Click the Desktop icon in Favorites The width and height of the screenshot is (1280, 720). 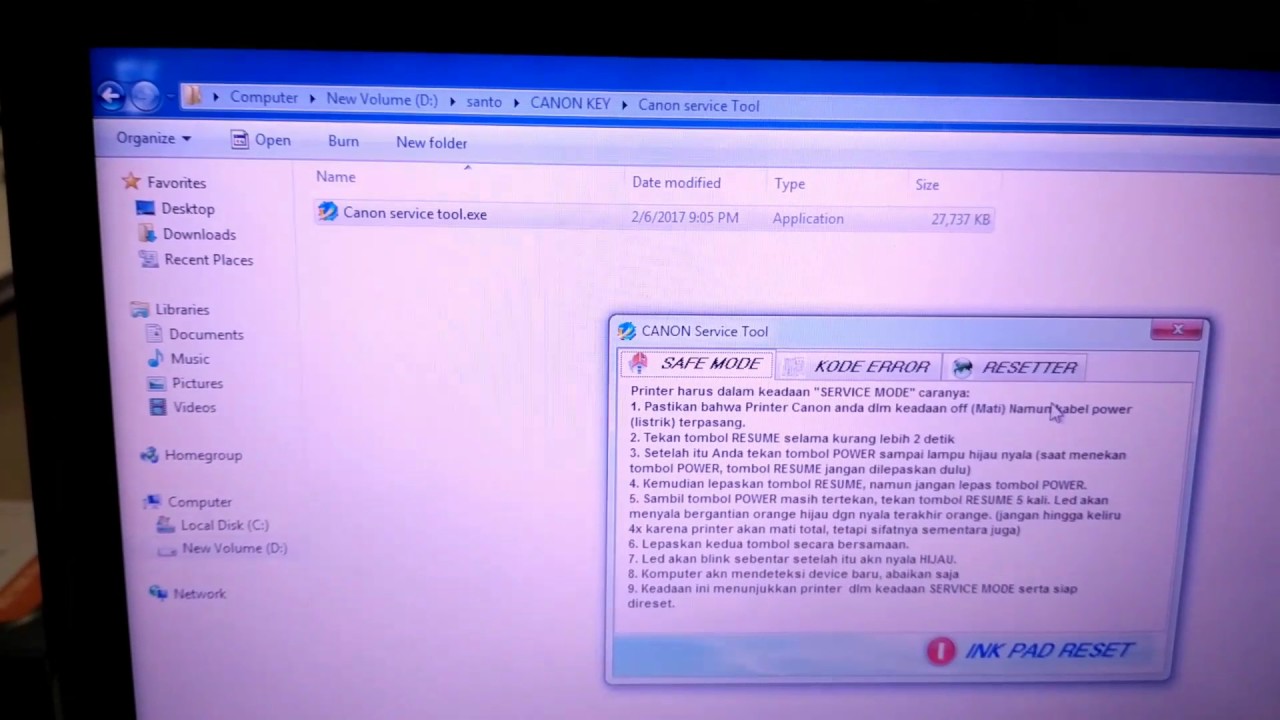click(145, 208)
